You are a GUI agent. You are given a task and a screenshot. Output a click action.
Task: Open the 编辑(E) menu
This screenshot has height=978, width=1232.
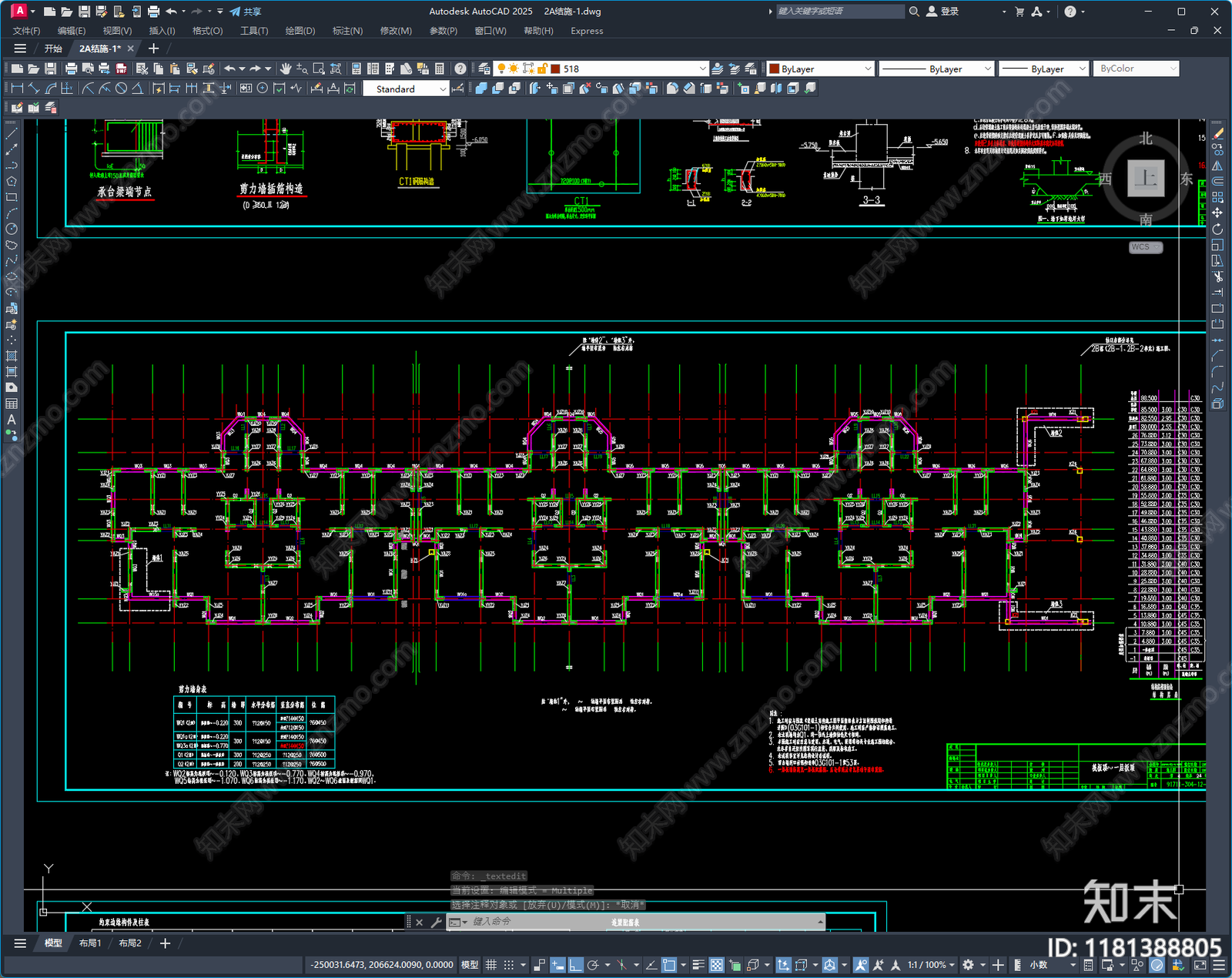[72, 31]
